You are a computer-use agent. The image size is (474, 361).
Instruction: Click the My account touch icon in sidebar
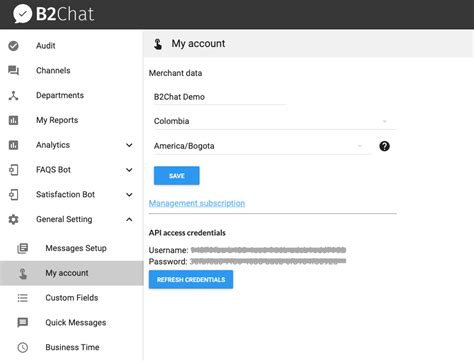click(x=23, y=273)
